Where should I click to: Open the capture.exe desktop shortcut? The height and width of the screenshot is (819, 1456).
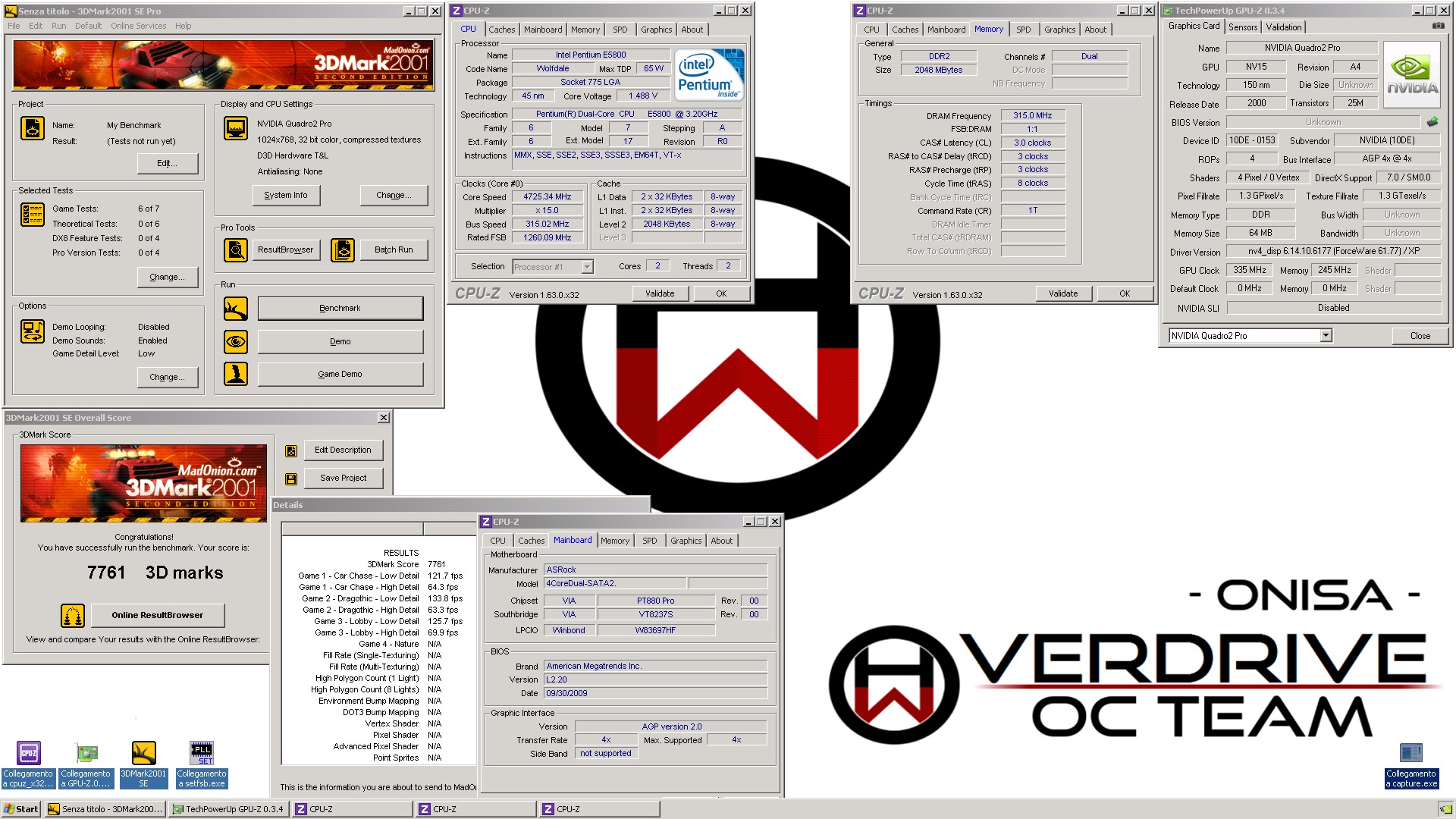tap(1411, 766)
